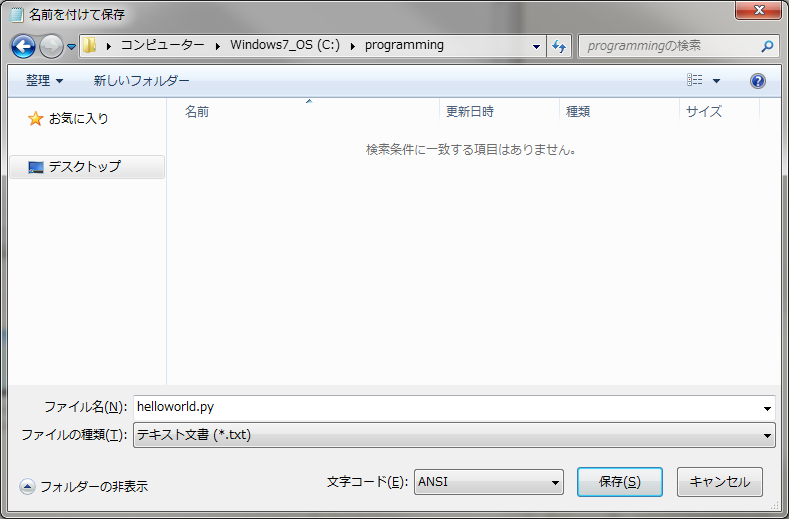Select コンピューター in the address path

tap(162, 45)
